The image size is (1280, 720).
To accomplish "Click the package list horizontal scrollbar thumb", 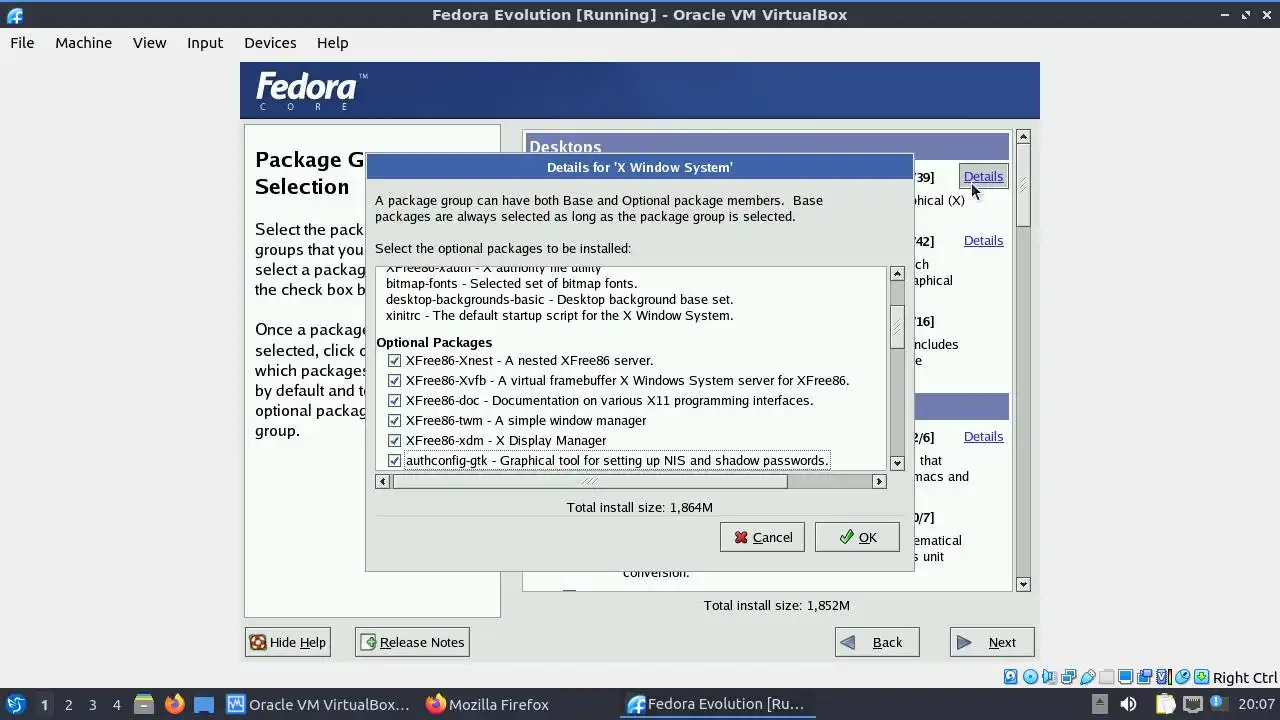I will coord(590,481).
